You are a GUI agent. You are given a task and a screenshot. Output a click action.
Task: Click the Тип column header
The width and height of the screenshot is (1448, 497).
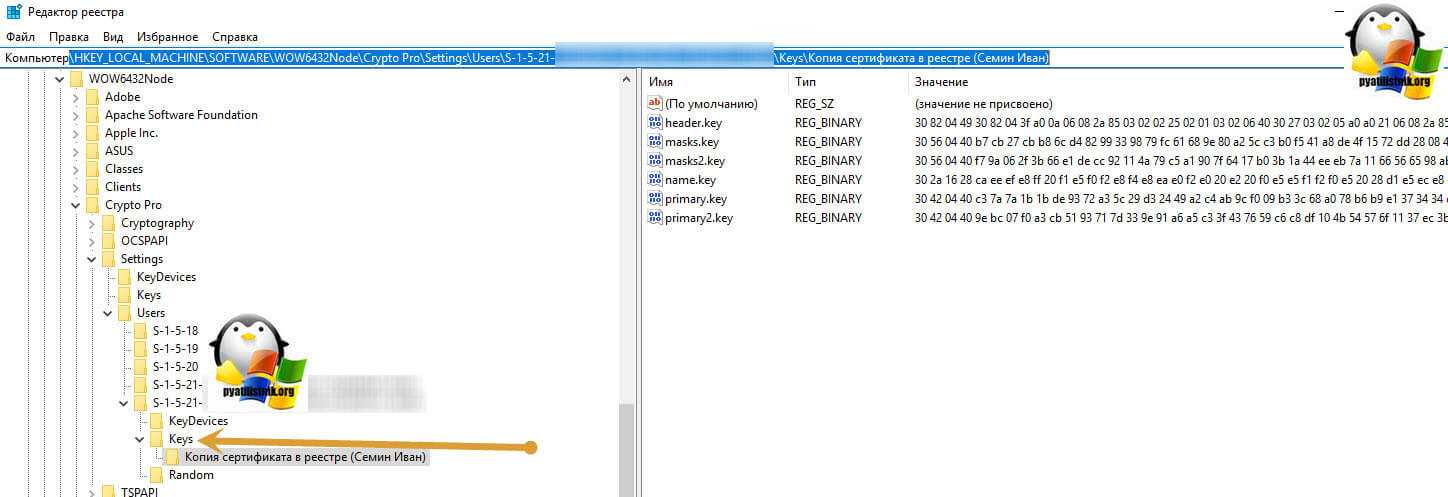[805, 81]
